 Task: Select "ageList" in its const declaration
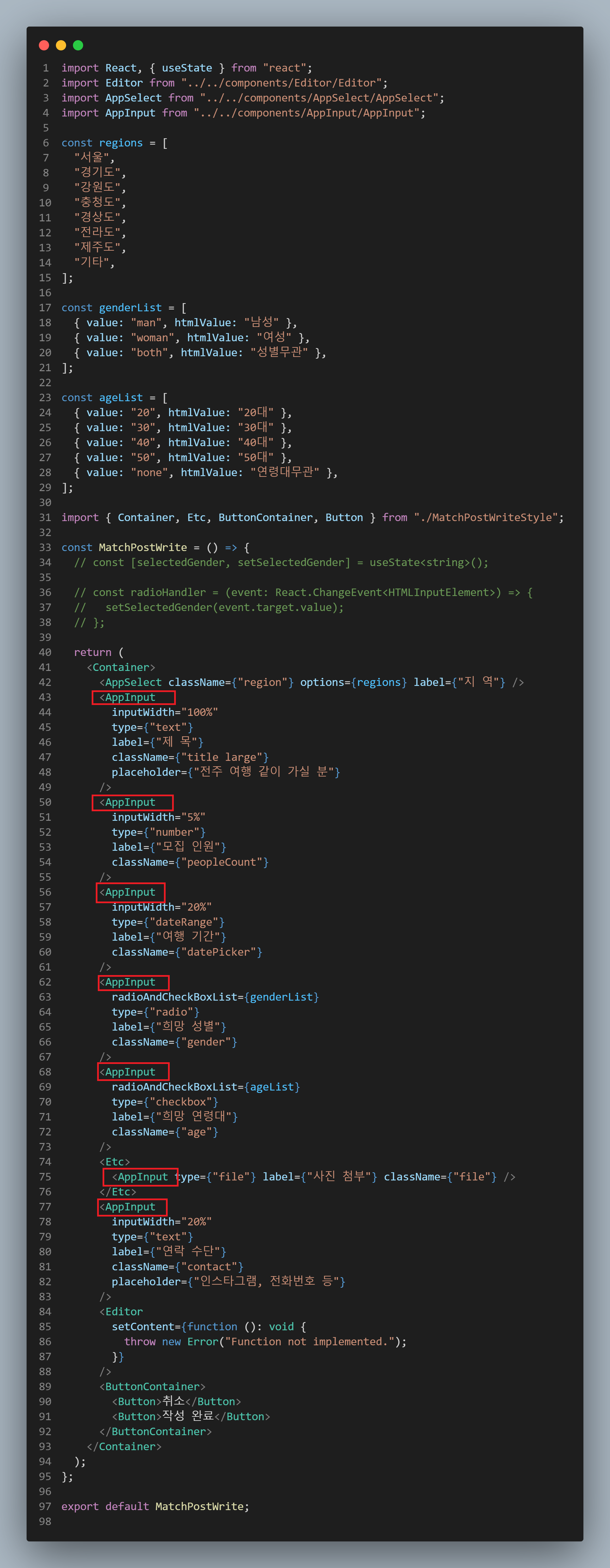tap(121, 397)
